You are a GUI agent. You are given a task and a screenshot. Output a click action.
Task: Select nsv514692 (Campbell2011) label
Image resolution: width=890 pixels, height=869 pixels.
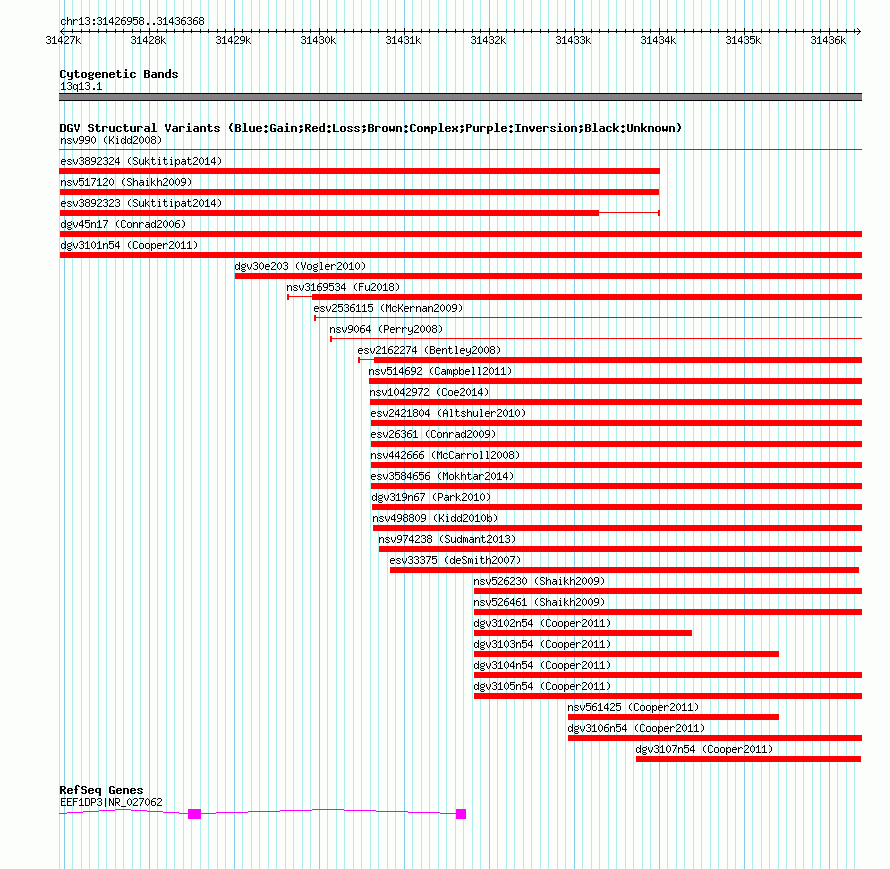click(440, 371)
